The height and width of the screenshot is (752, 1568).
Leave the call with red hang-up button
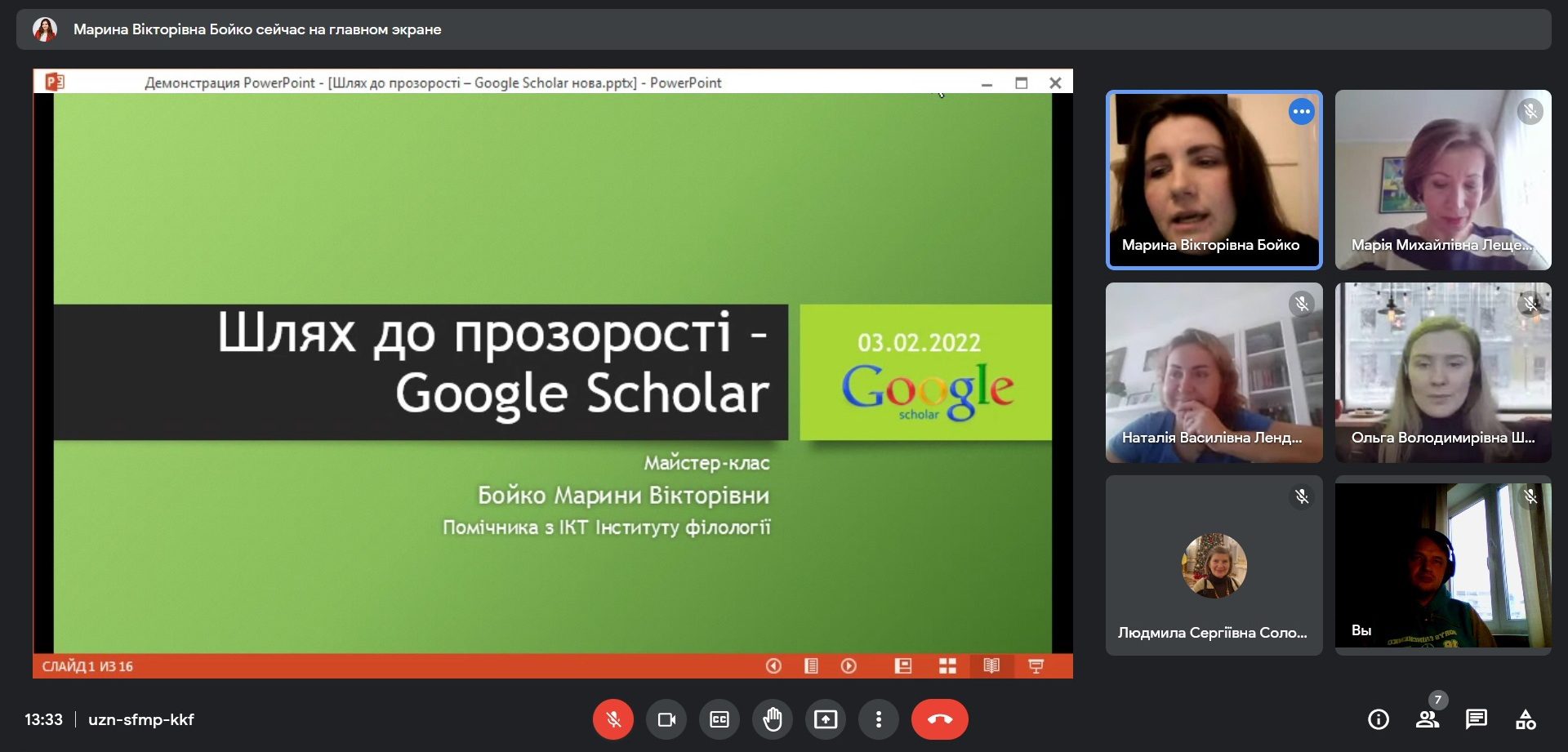[940, 719]
